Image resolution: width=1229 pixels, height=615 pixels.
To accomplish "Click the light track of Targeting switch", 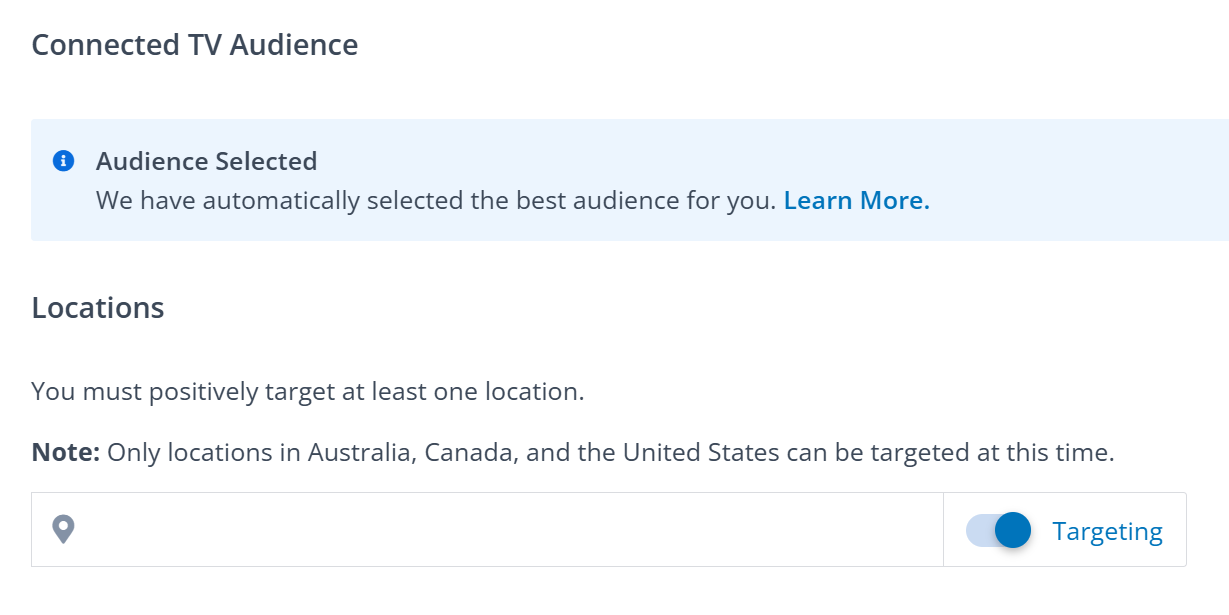I will click(977, 530).
